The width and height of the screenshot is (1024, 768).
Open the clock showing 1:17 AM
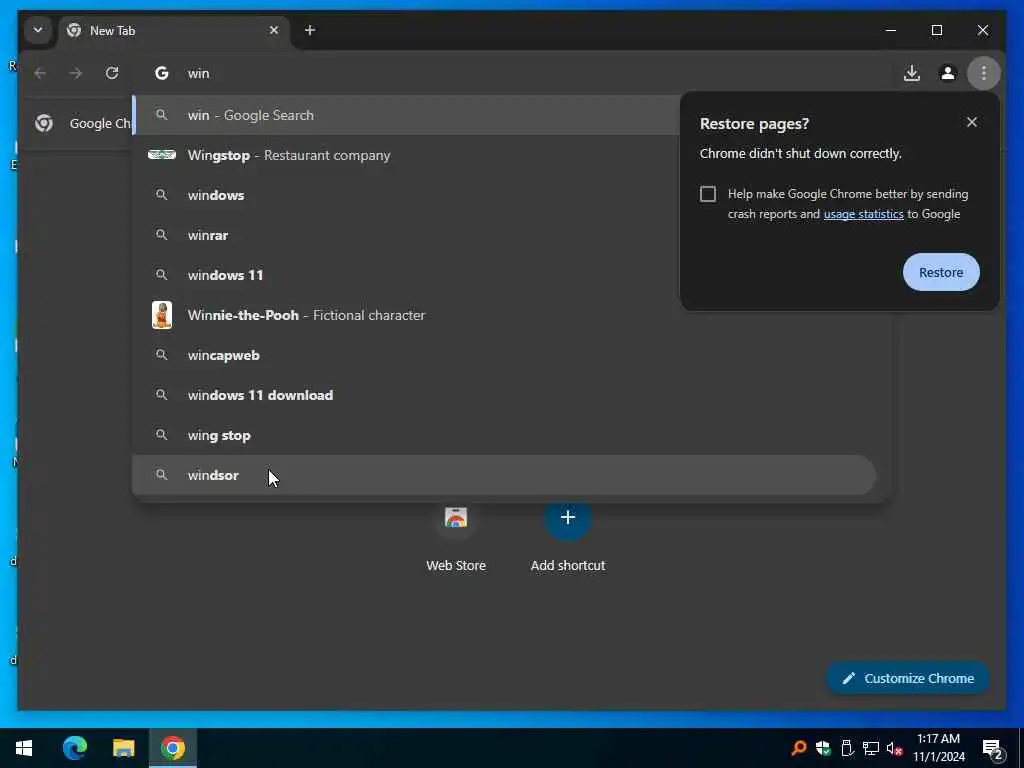(x=938, y=748)
